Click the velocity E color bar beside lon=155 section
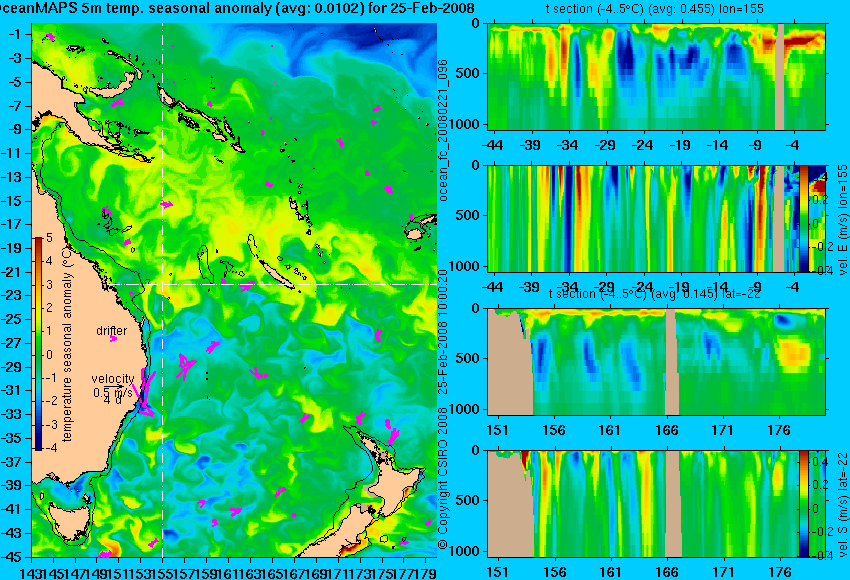850x580 pixels. (x=804, y=218)
